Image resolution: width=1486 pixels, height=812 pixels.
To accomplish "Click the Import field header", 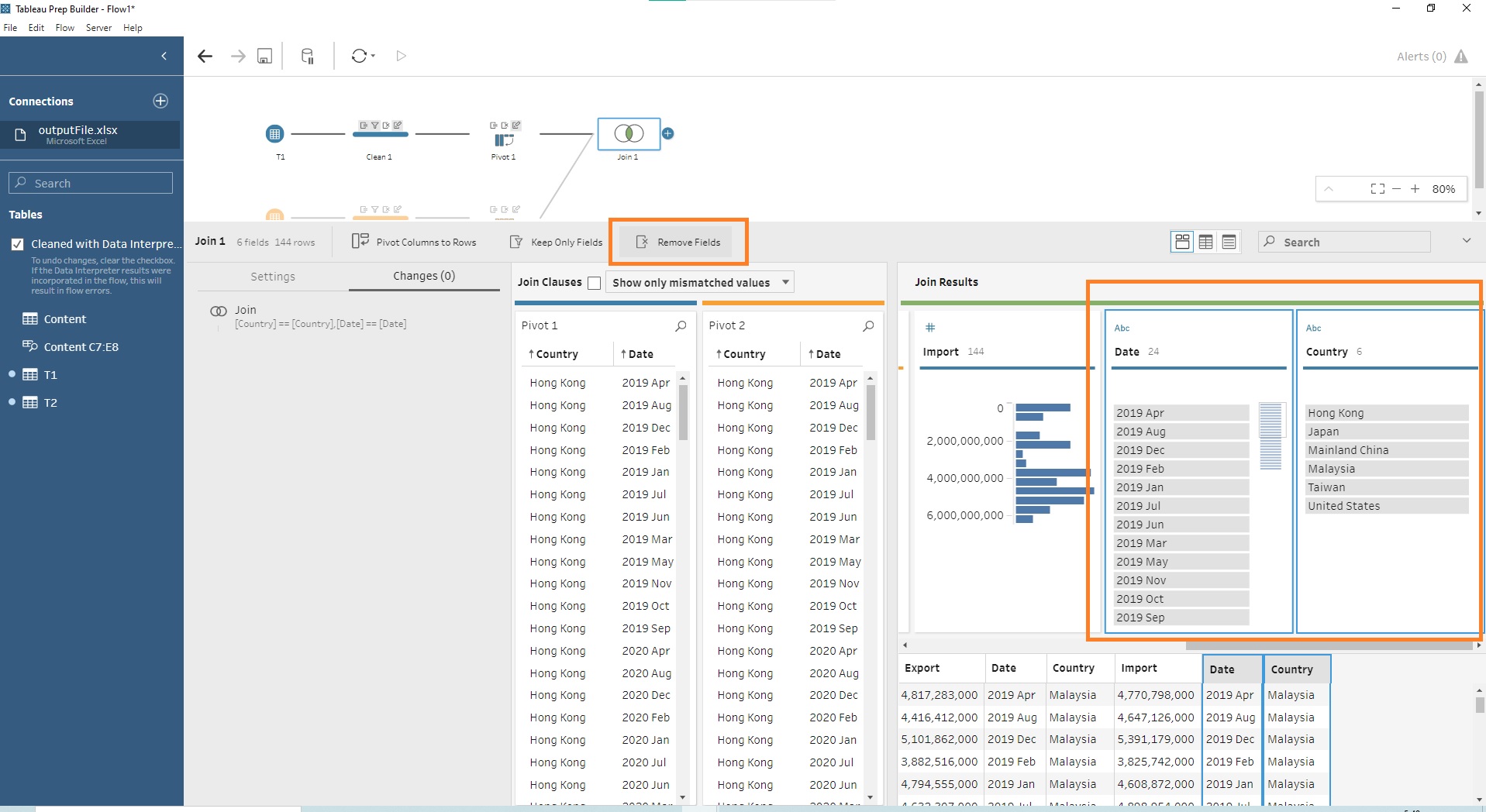I will pos(941,352).
